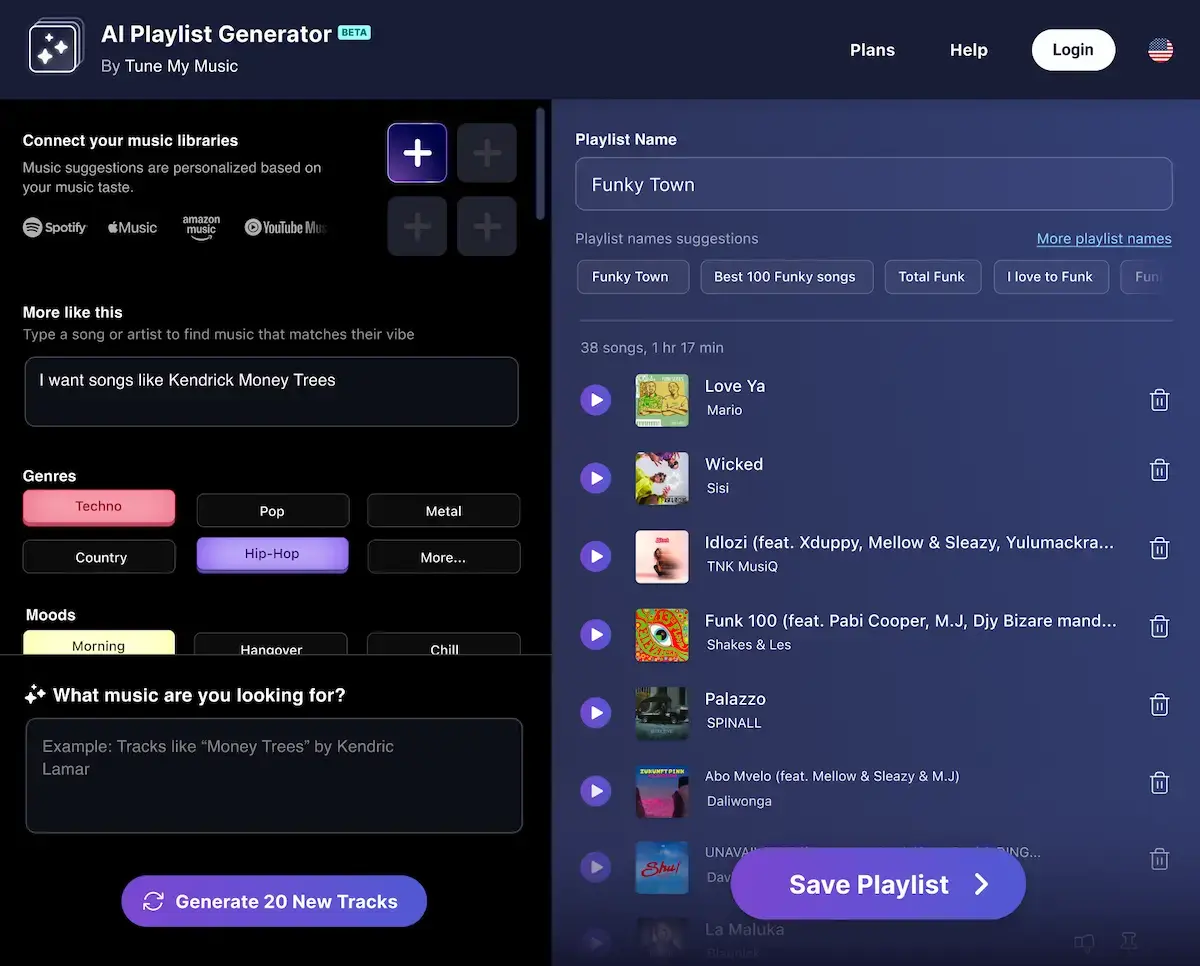This screenshot has height=966, width=1200.
Task: Click the thumbs-down feedback icon
Action: [1084, 941]
